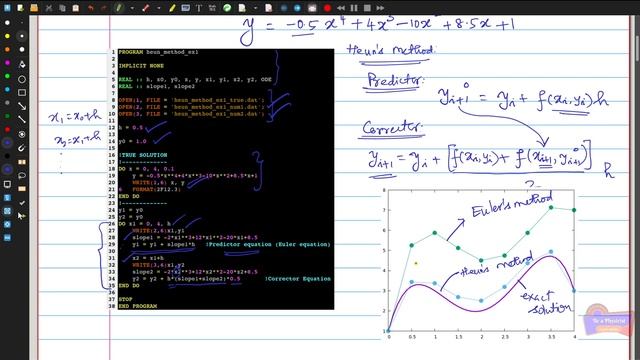Pause the audio playback

point(354,8)
